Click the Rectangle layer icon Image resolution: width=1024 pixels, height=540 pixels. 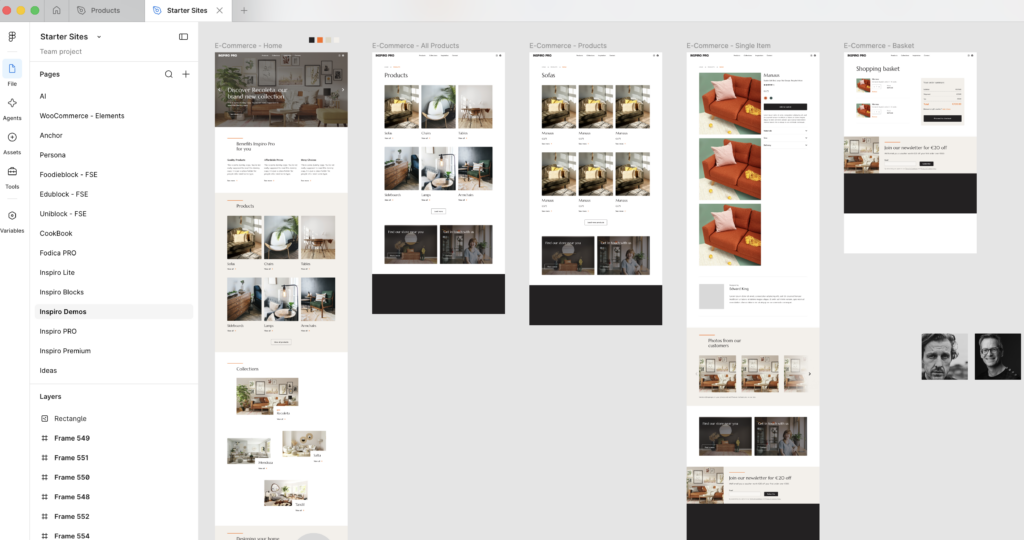tap(44, 419)
